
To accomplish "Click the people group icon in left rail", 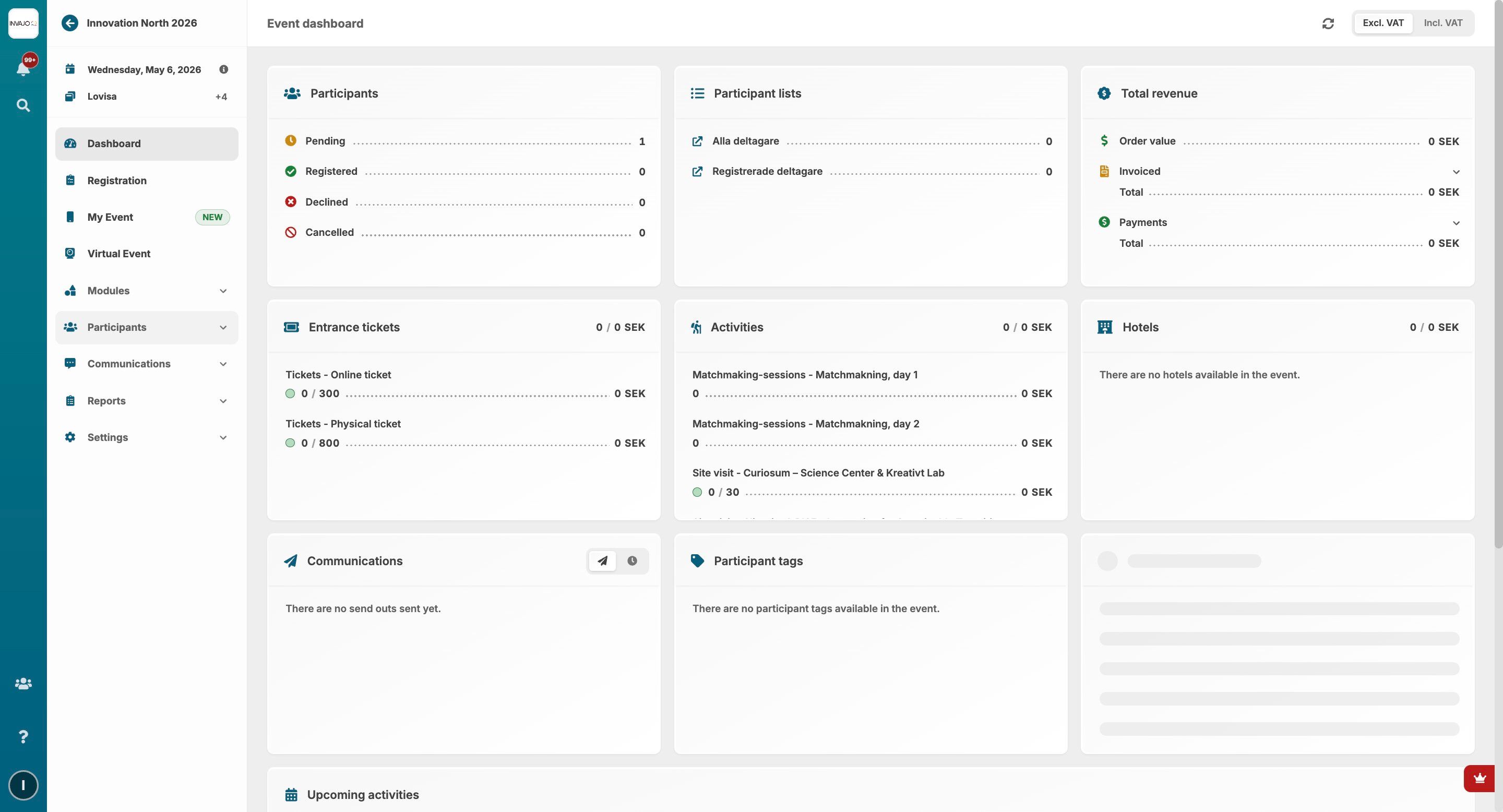I will pyautogui.click(x=23, y=683).
